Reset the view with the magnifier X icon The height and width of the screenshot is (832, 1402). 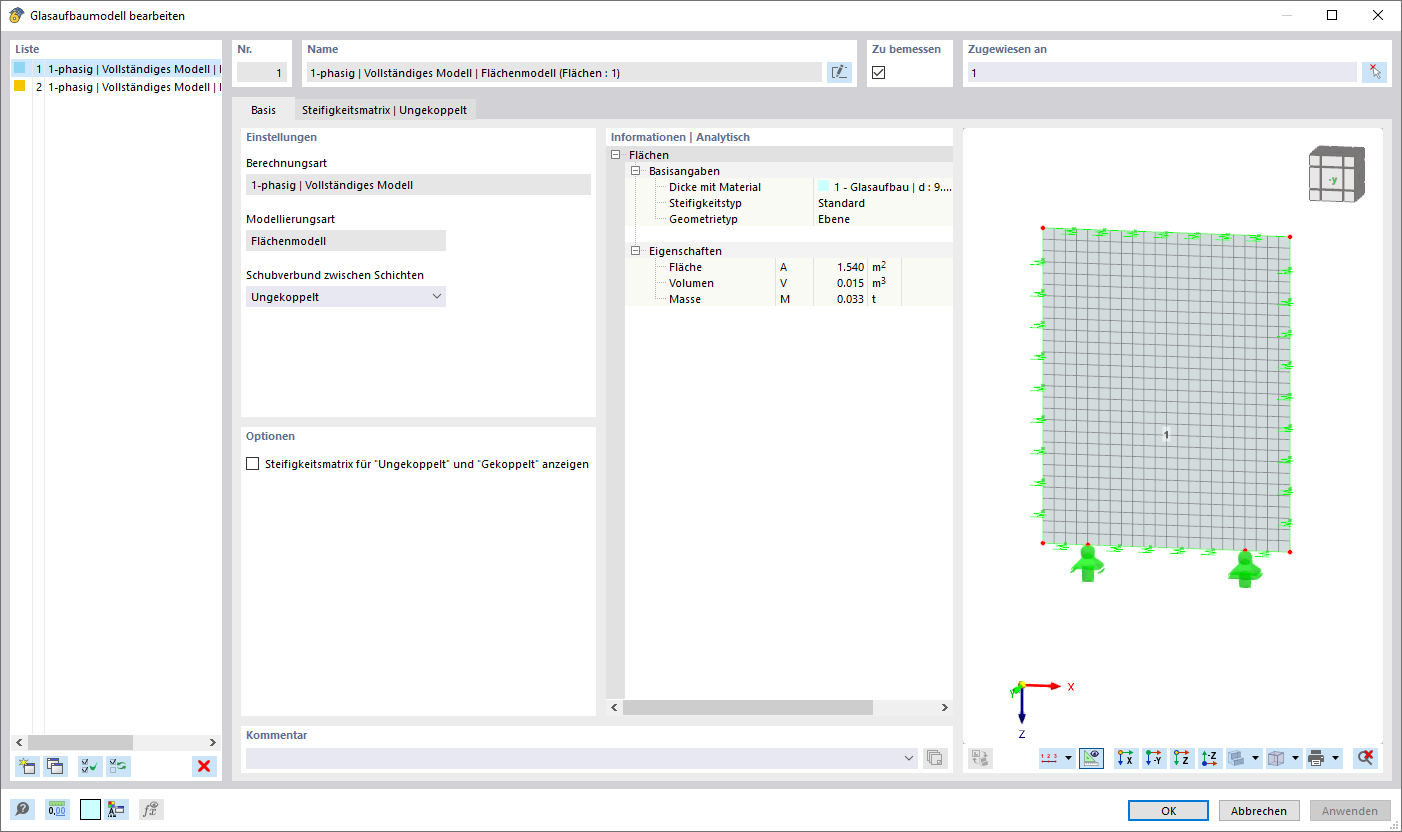pyautogui.click(x=1364, y=758)
